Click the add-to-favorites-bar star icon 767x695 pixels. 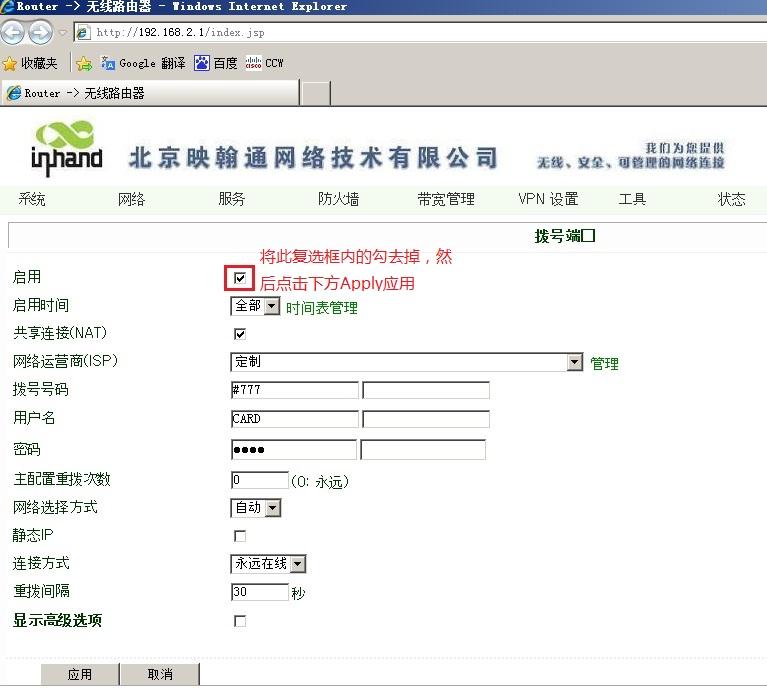(84, 63)
